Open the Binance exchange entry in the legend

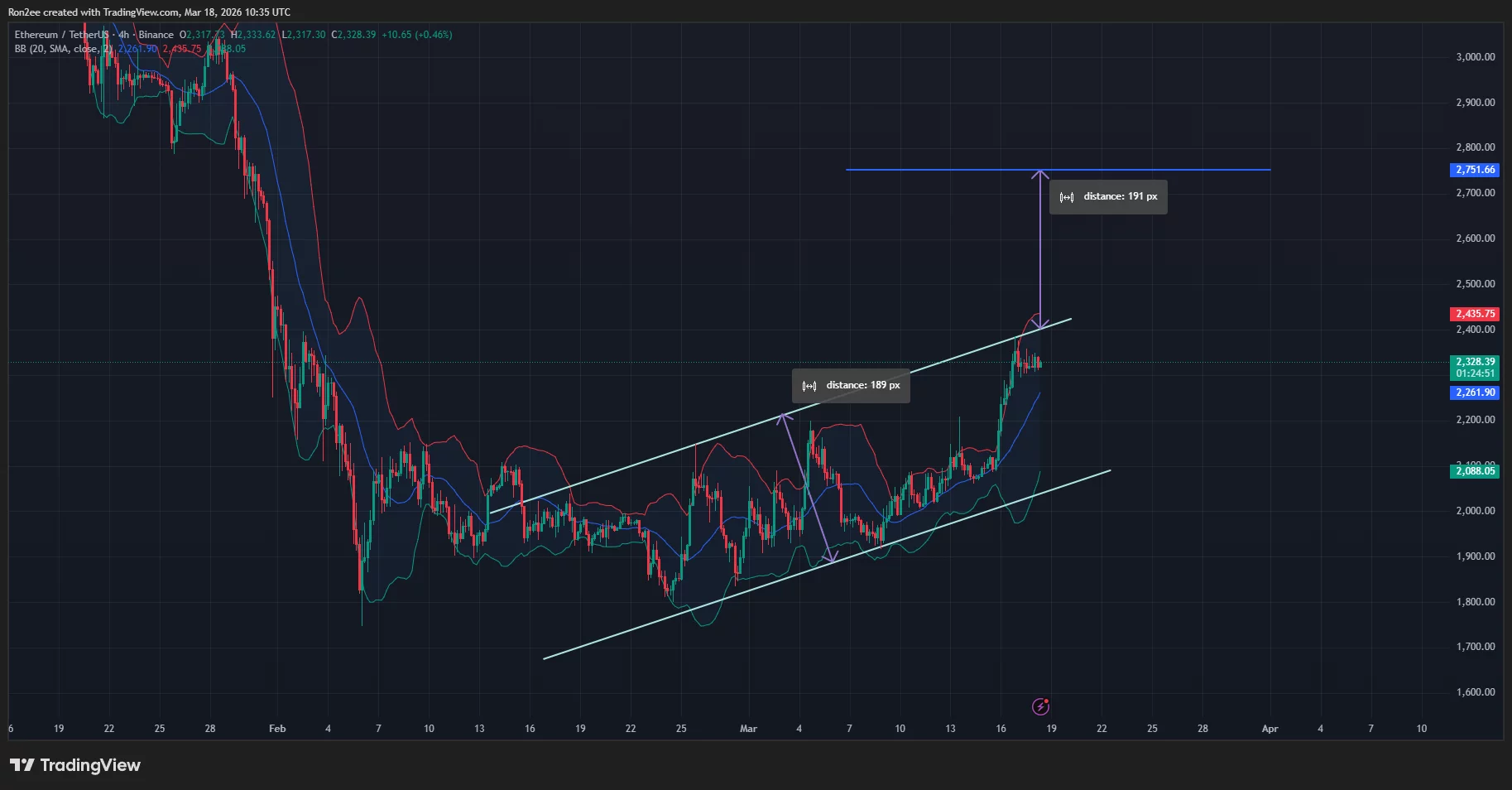[x=156, y=34]
